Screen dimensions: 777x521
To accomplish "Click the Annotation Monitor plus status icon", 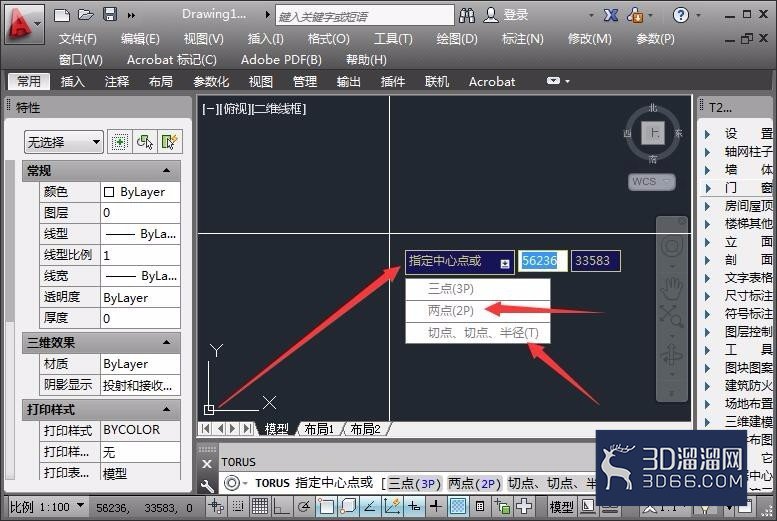I will [524, 507].
